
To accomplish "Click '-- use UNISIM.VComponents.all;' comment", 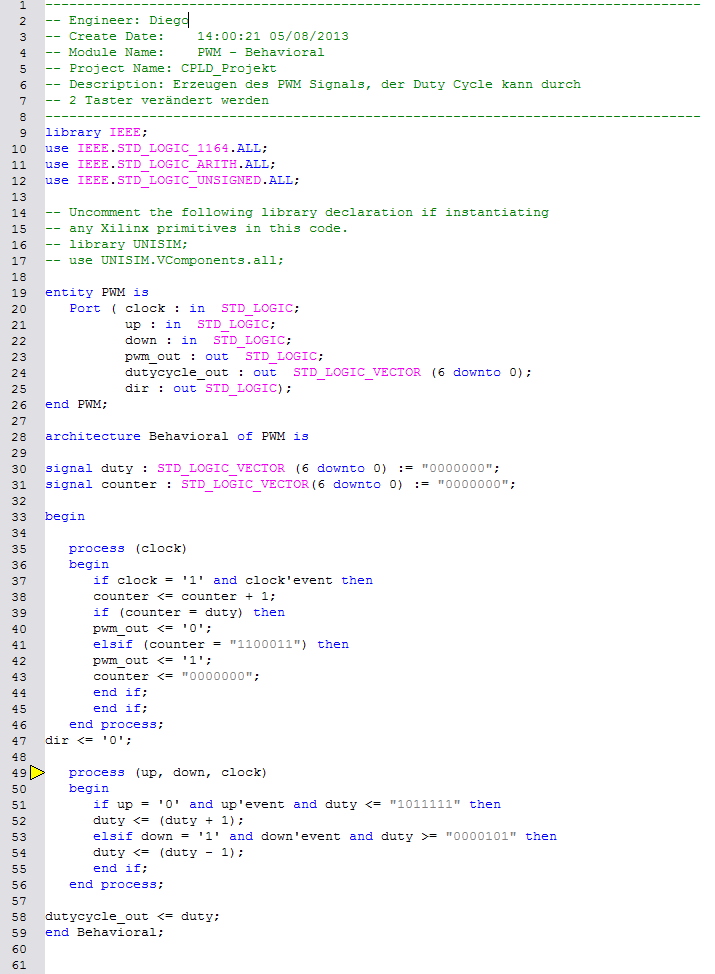I will pyautogui.click(x=164, y=261).
